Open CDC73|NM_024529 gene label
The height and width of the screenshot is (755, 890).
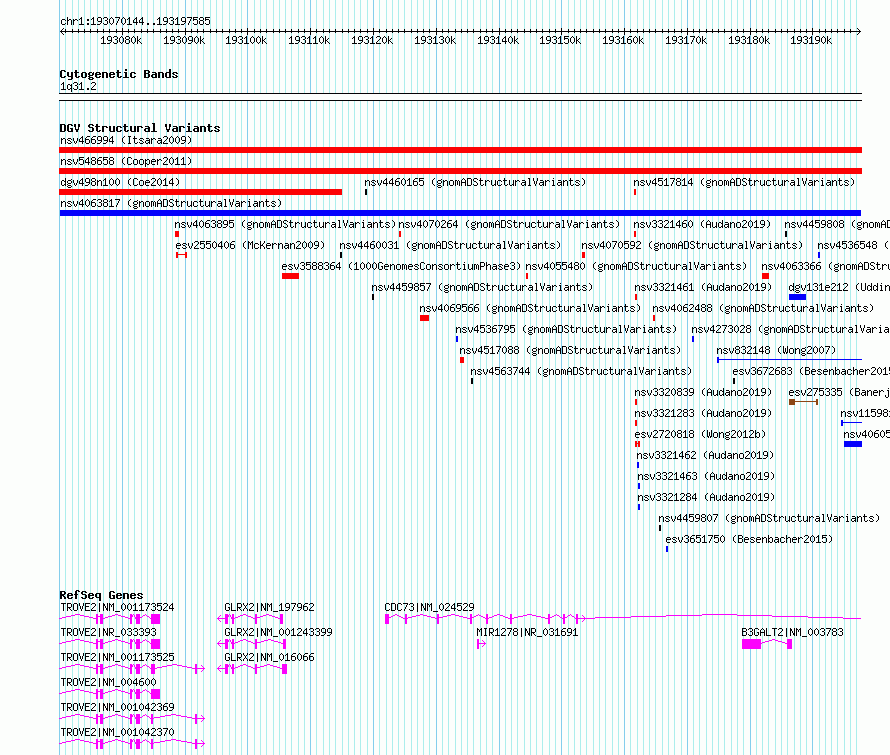(x=429, y=607)
